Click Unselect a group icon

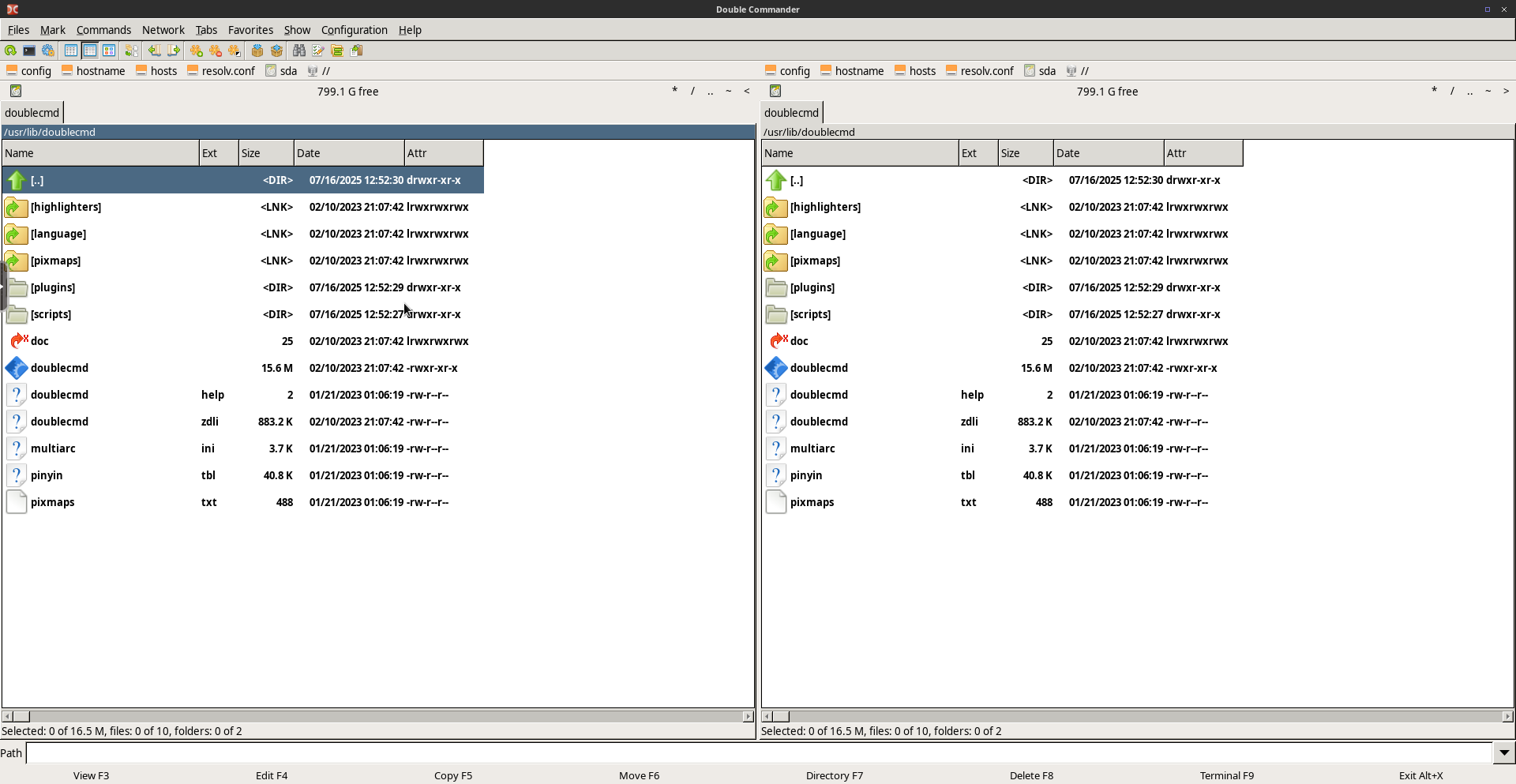click(x=216, y=51)
